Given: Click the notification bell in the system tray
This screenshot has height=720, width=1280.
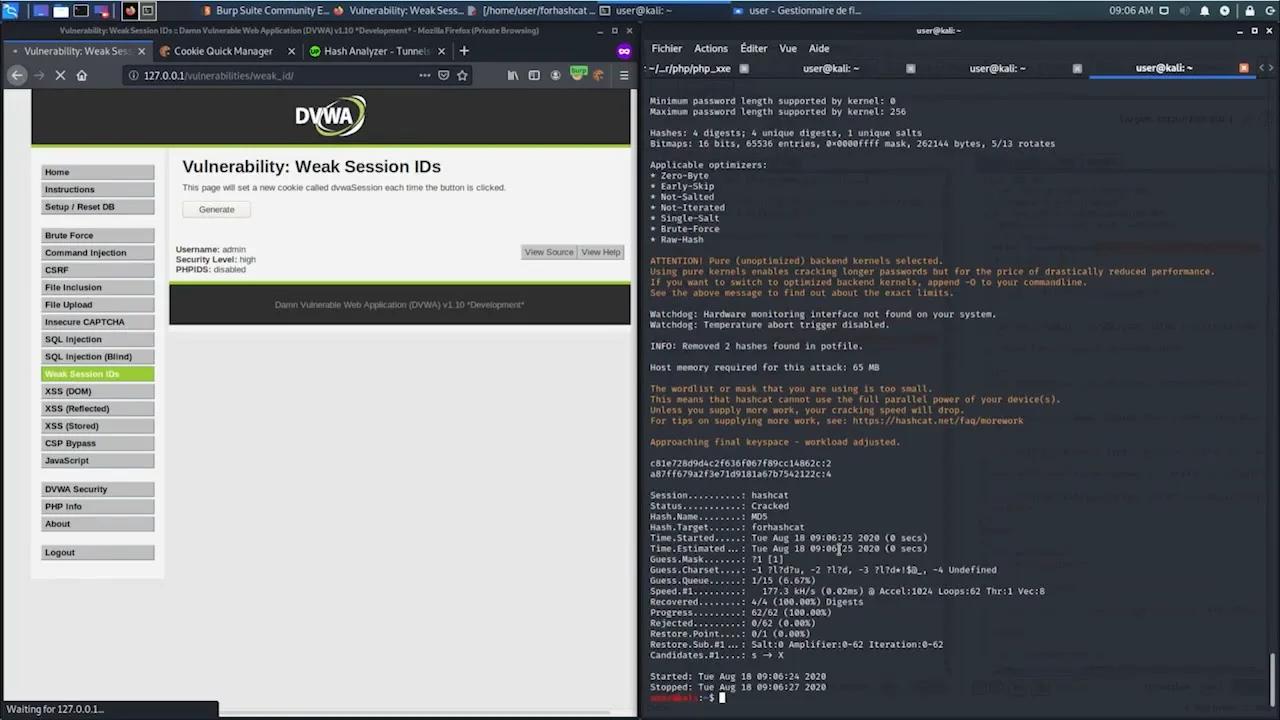Looking at the screenshot, I should coord(1204,11).
